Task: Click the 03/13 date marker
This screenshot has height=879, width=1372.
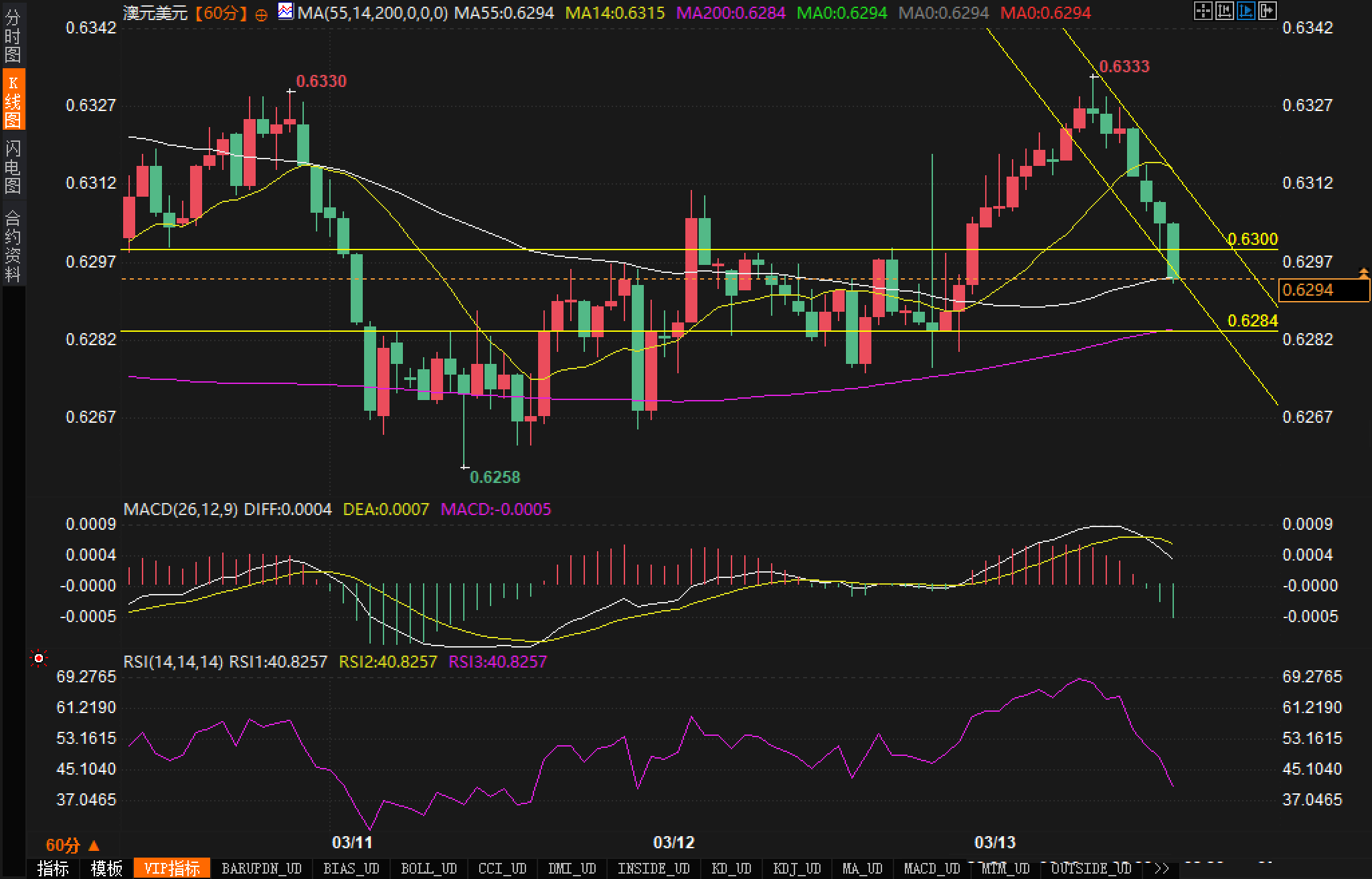Action: pos(995,842)
